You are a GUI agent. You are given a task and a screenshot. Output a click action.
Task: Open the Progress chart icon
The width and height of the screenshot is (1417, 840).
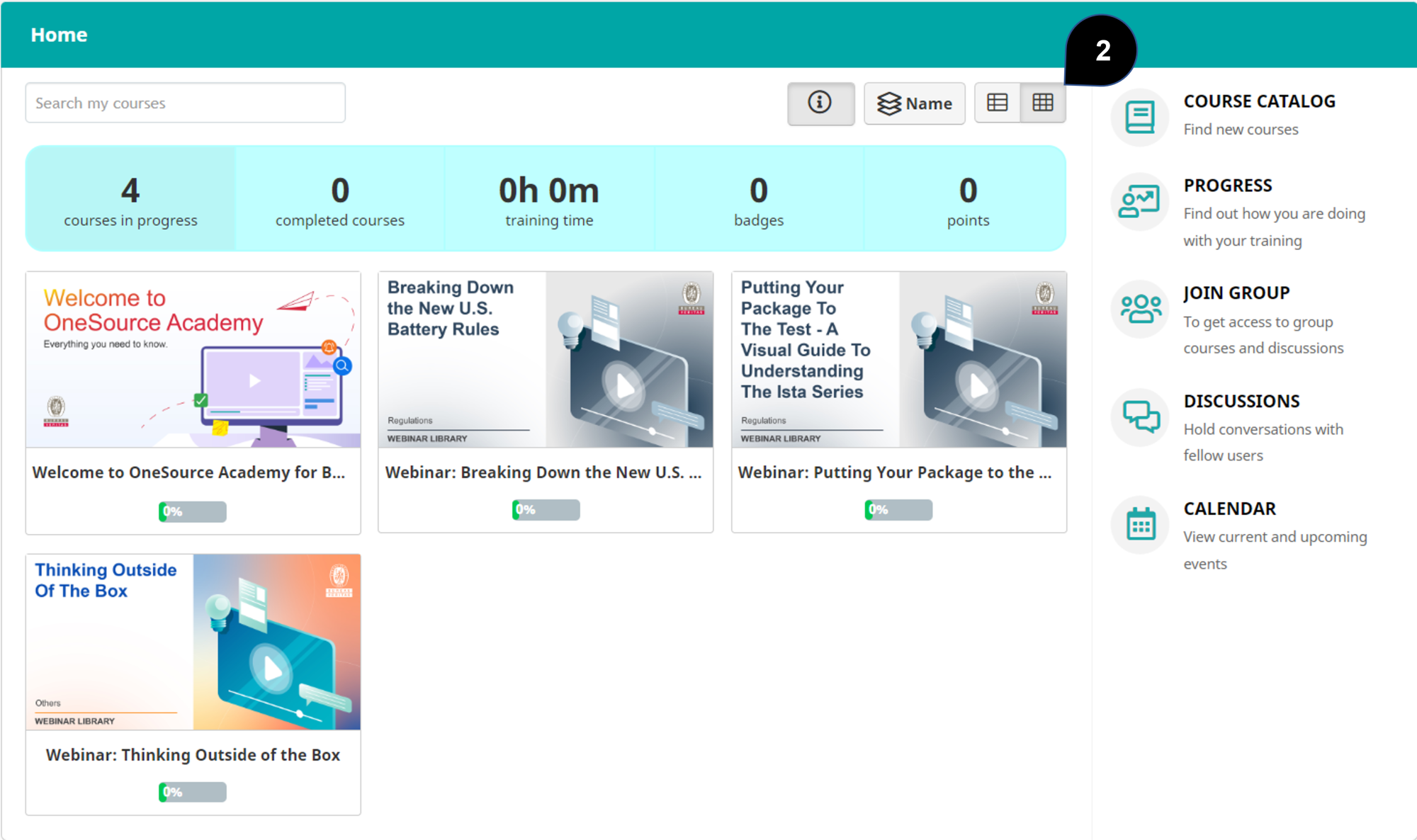[1139, 202]
